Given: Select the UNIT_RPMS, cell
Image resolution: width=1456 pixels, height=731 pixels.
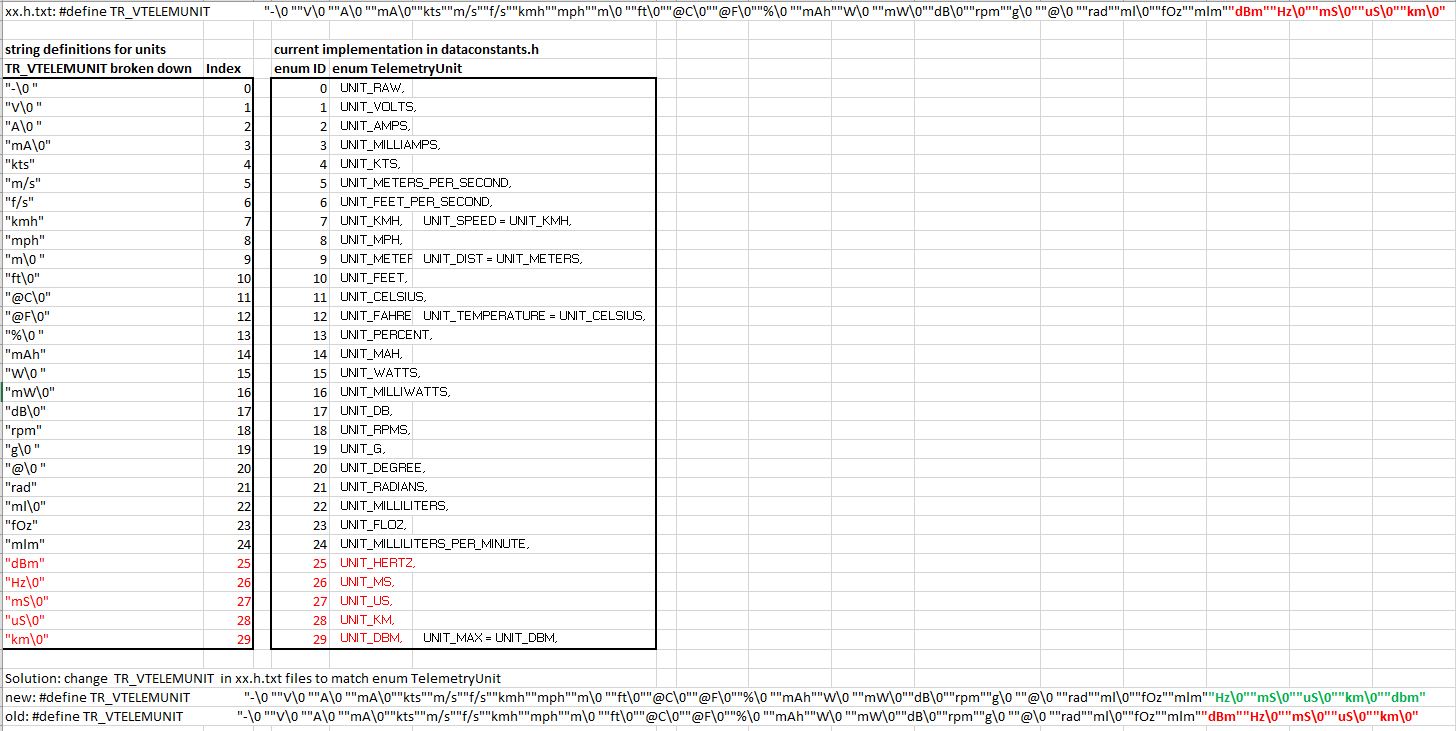Looking at the screenshot, I should click(x=375, y=430).
